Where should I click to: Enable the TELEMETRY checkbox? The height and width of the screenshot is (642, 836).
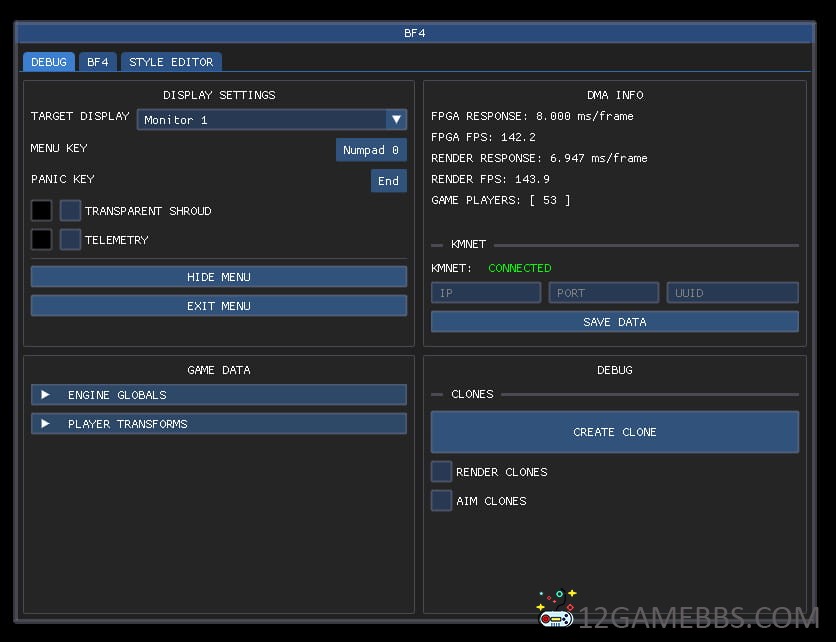point(70,239)
